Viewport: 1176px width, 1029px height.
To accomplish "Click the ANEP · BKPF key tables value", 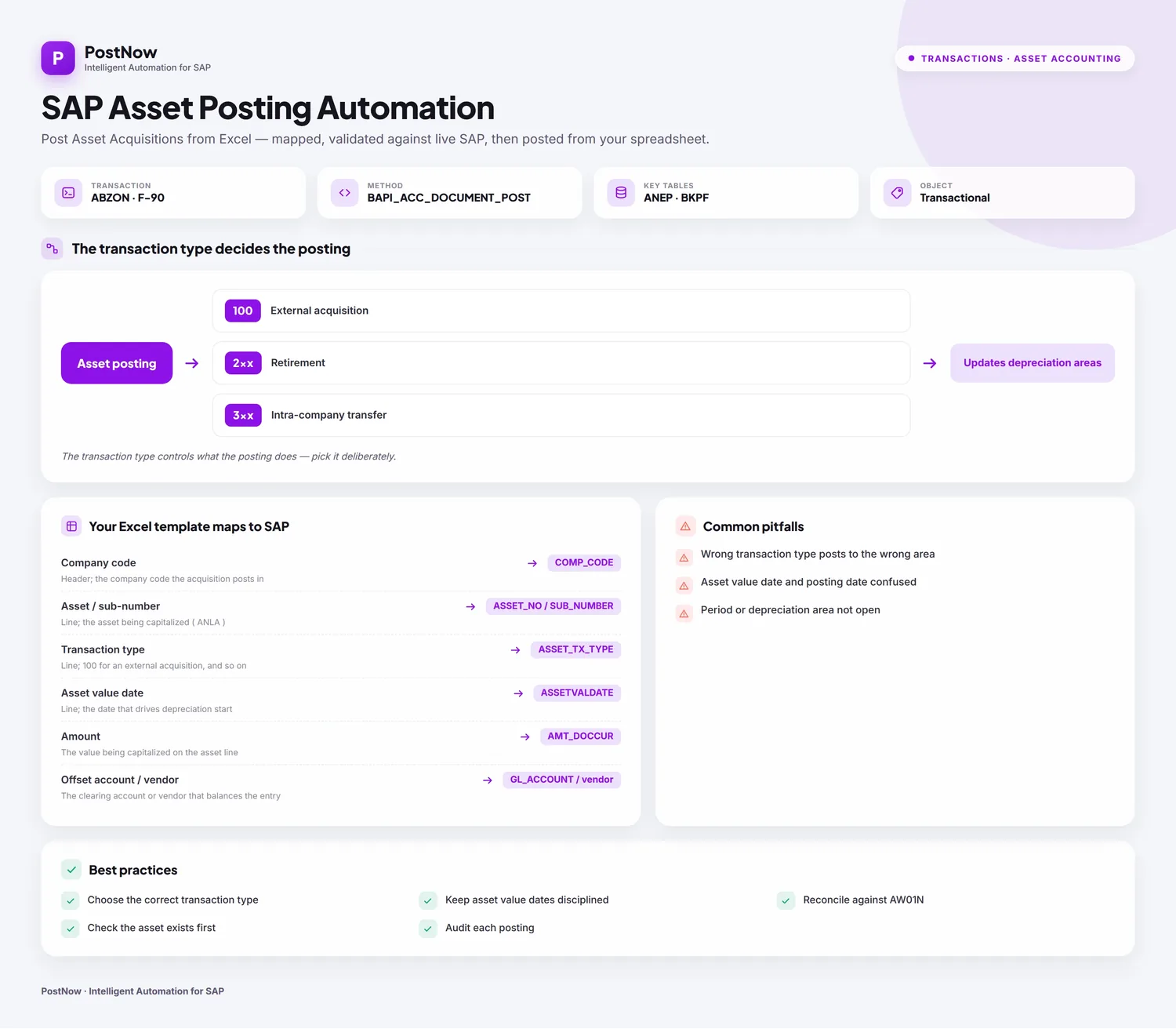I will (x=676, y=198).
